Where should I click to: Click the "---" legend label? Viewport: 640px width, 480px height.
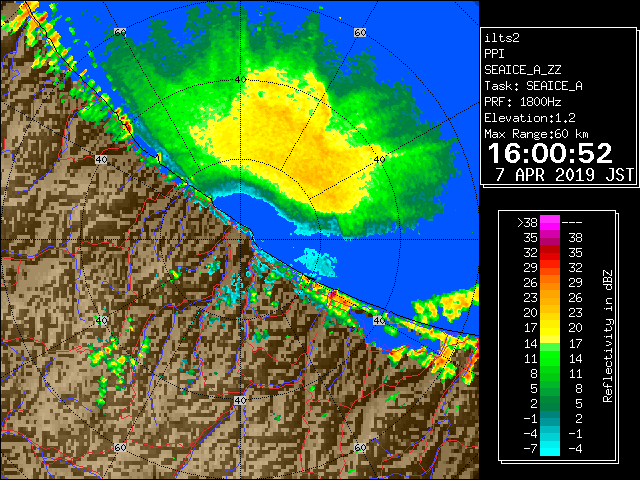[572, 222]
